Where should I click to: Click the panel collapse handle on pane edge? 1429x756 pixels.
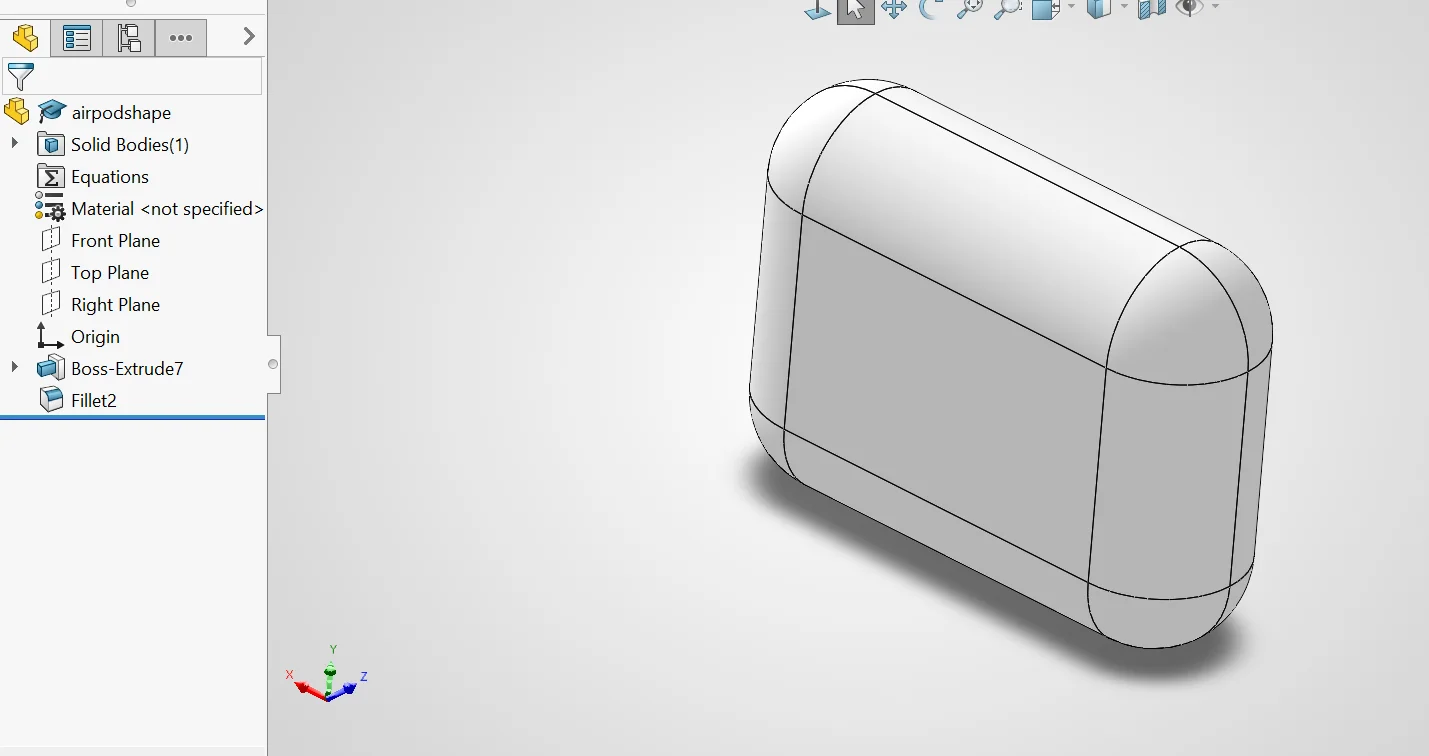(x=273, y=364)
